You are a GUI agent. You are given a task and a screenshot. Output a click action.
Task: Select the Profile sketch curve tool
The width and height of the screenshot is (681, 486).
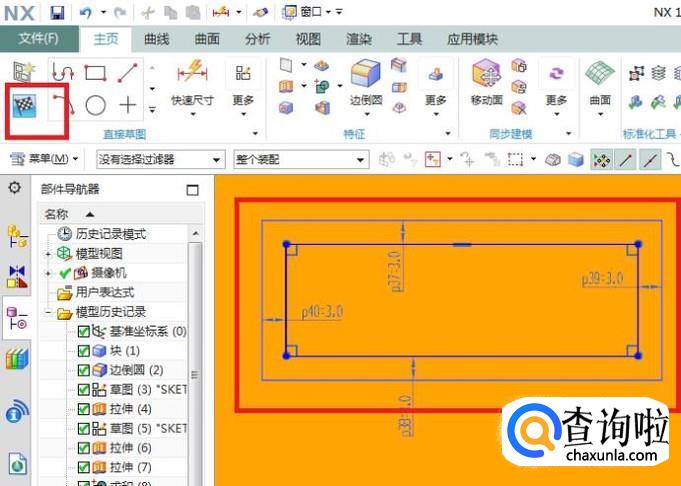pos(63,72)
